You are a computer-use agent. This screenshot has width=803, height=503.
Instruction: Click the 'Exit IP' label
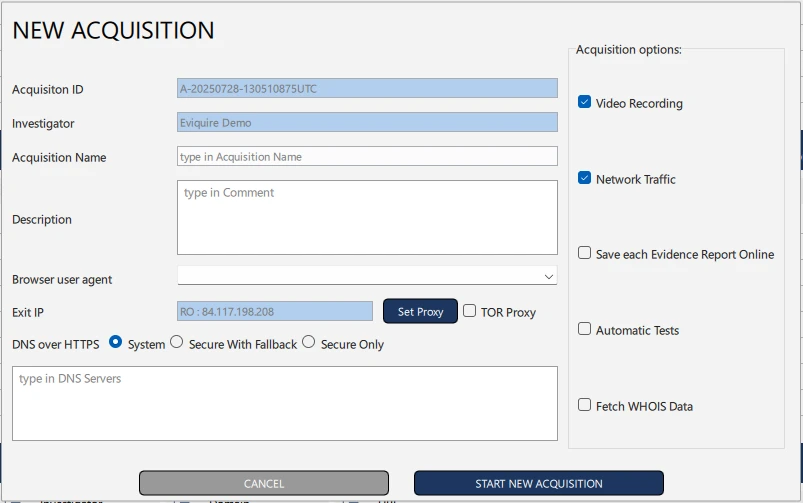[28, 312]
